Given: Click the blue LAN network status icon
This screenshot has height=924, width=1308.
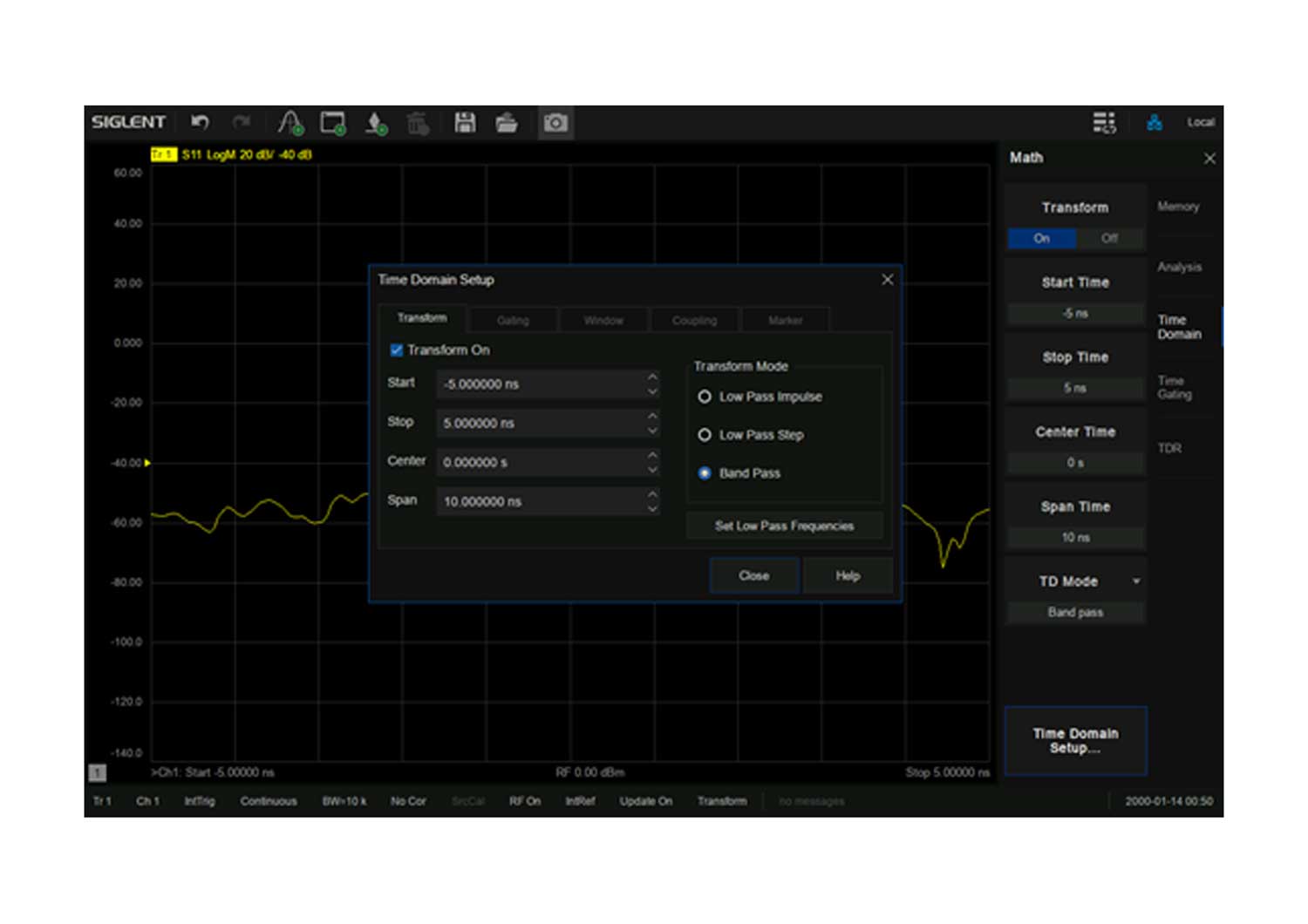Looking at the screenshot, I should click(x=1155, y=122).
